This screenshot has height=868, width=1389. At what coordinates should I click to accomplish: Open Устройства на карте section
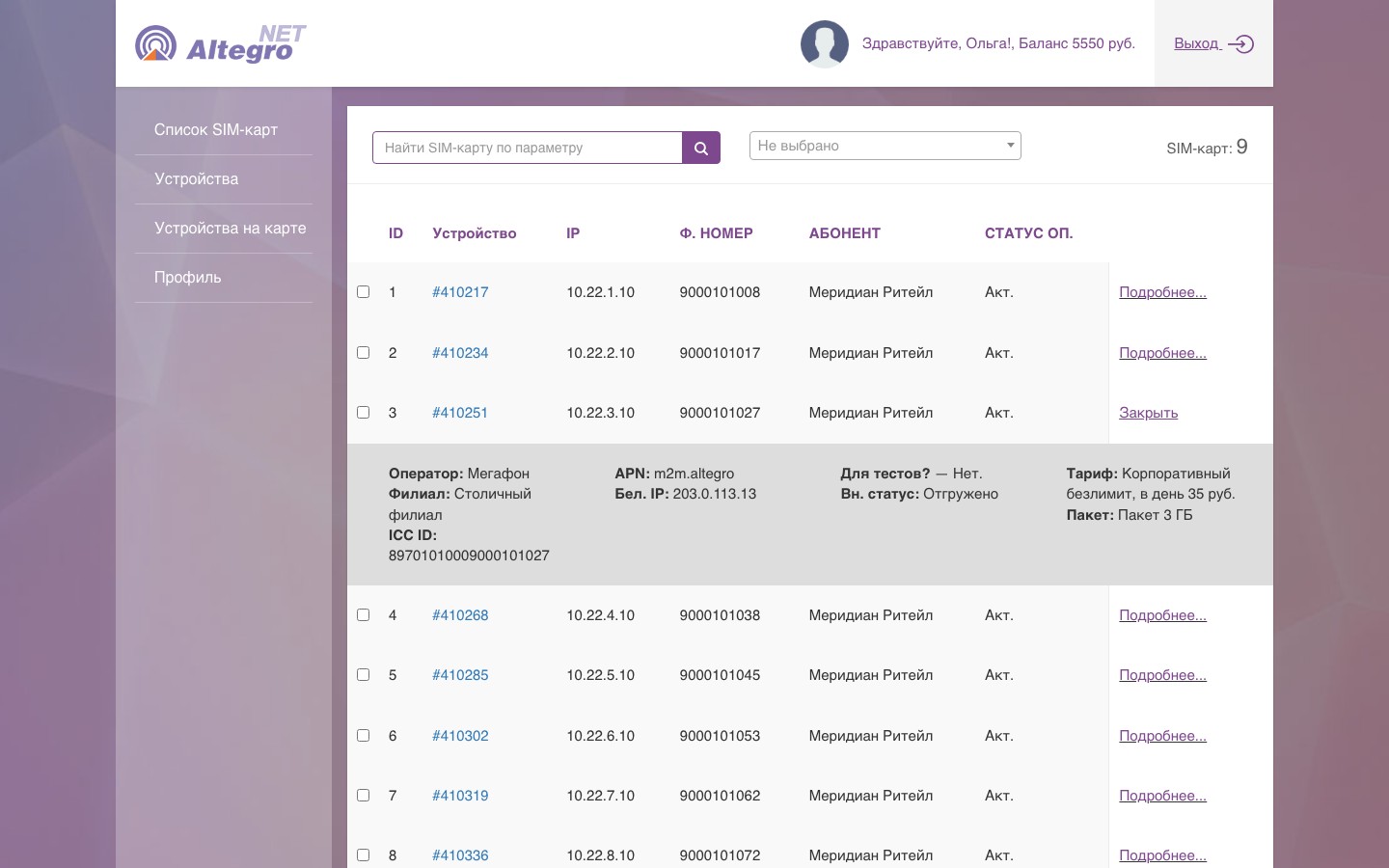tap(231, 229)
